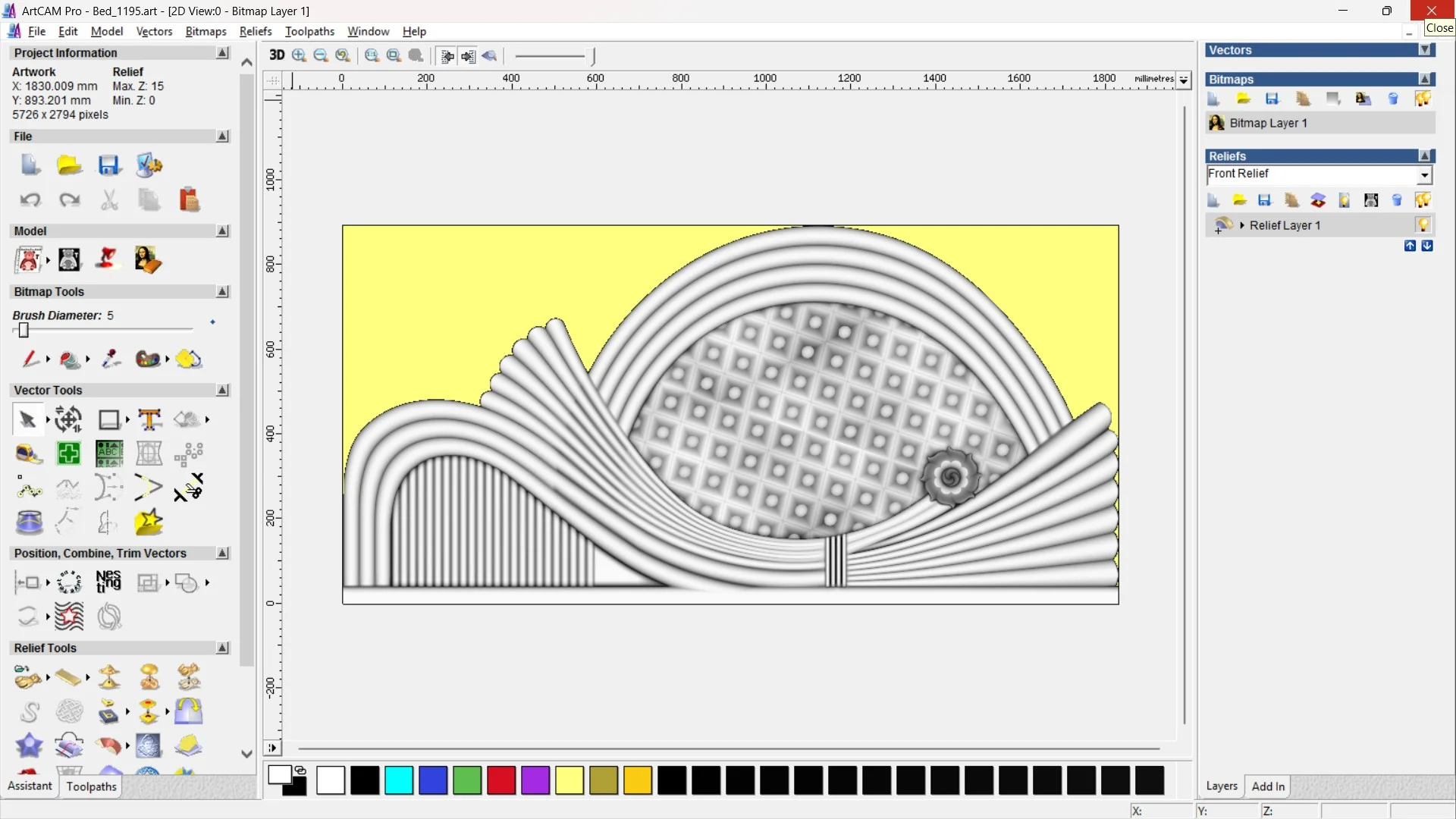Open the Toolpaths menu
The height and width of the screenshot is (819, 1456).
coord(309,31)
